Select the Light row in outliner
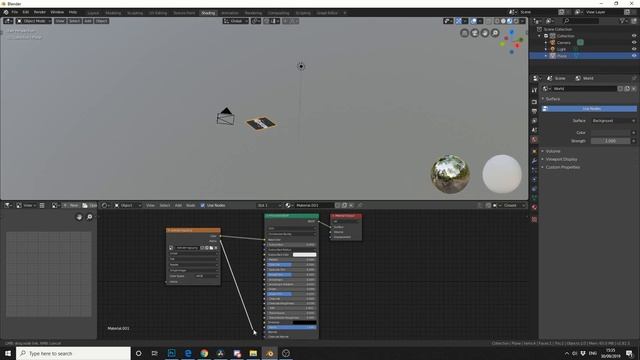The image size is (640, 360). [x=561, y=49]
